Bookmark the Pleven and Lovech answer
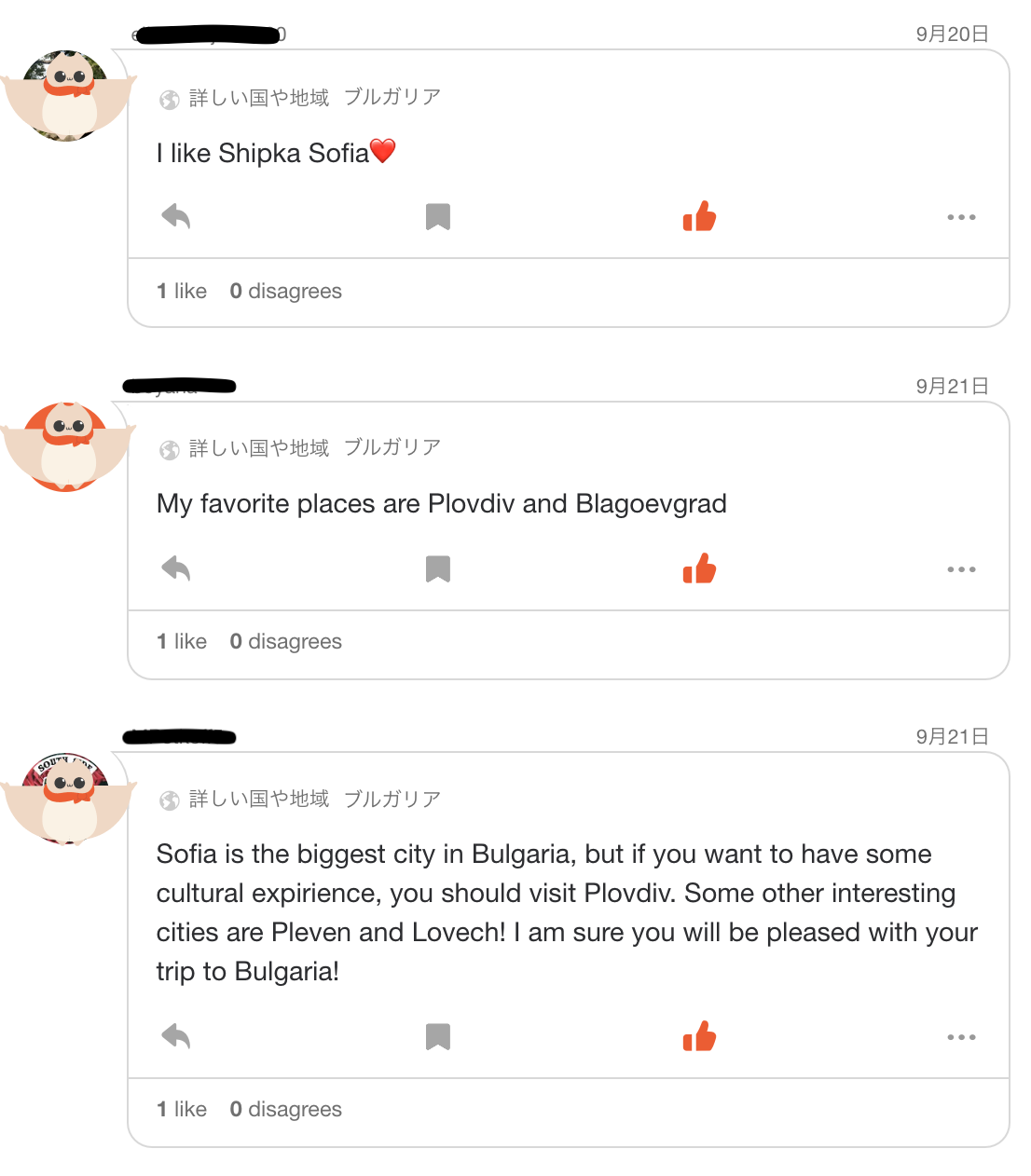The height and width of the screenshot is (1176, 1031). 438,1037
